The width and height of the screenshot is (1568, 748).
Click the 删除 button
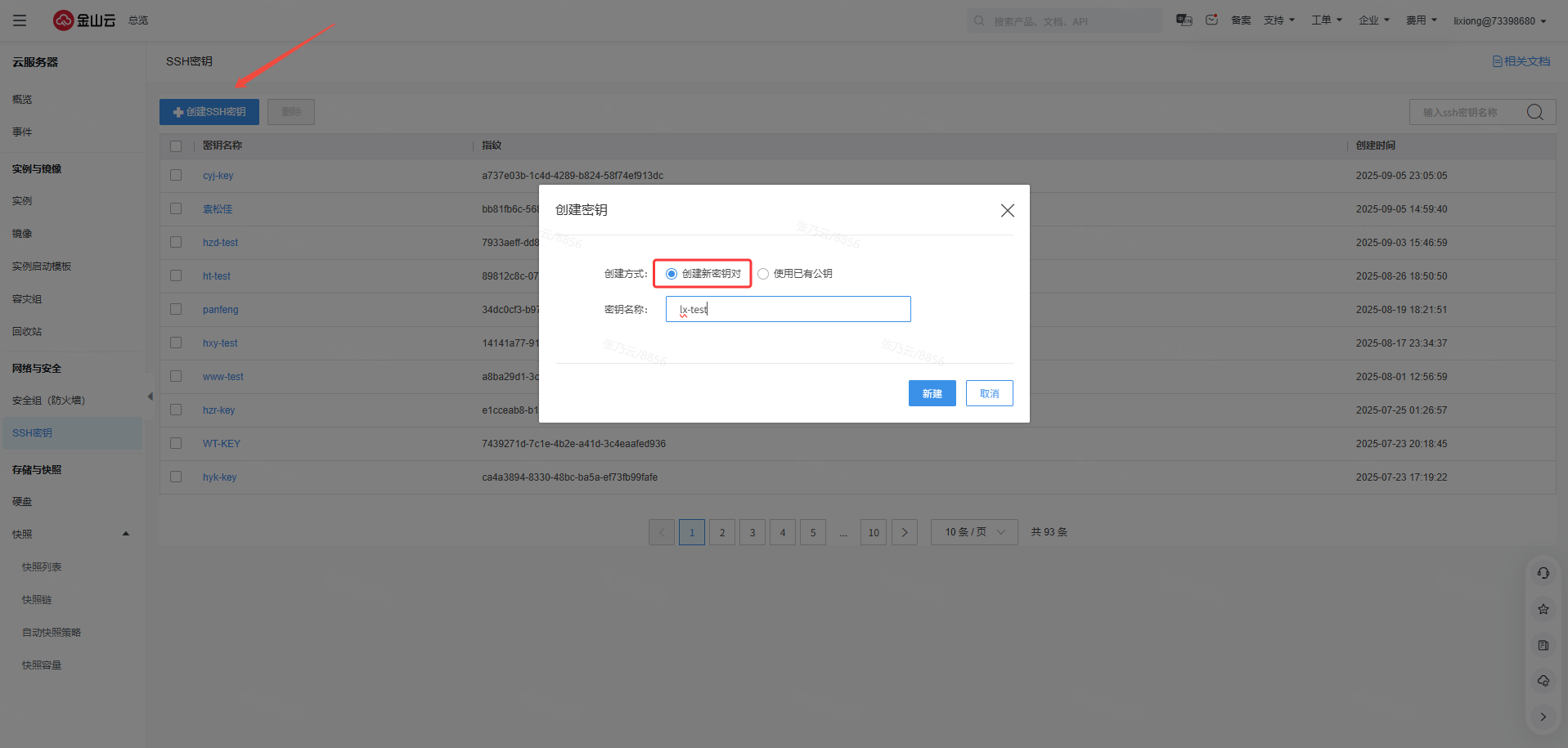click(x=291, y=112)
